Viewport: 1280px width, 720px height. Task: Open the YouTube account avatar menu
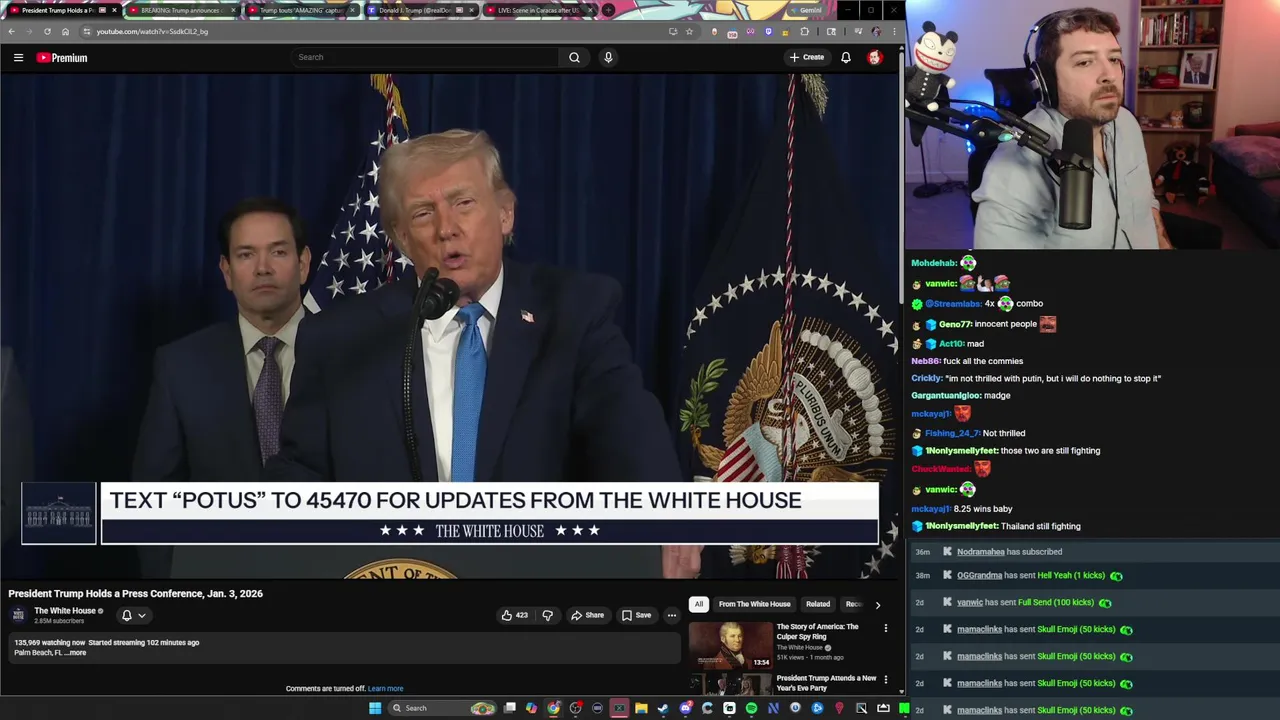(875, 57)
